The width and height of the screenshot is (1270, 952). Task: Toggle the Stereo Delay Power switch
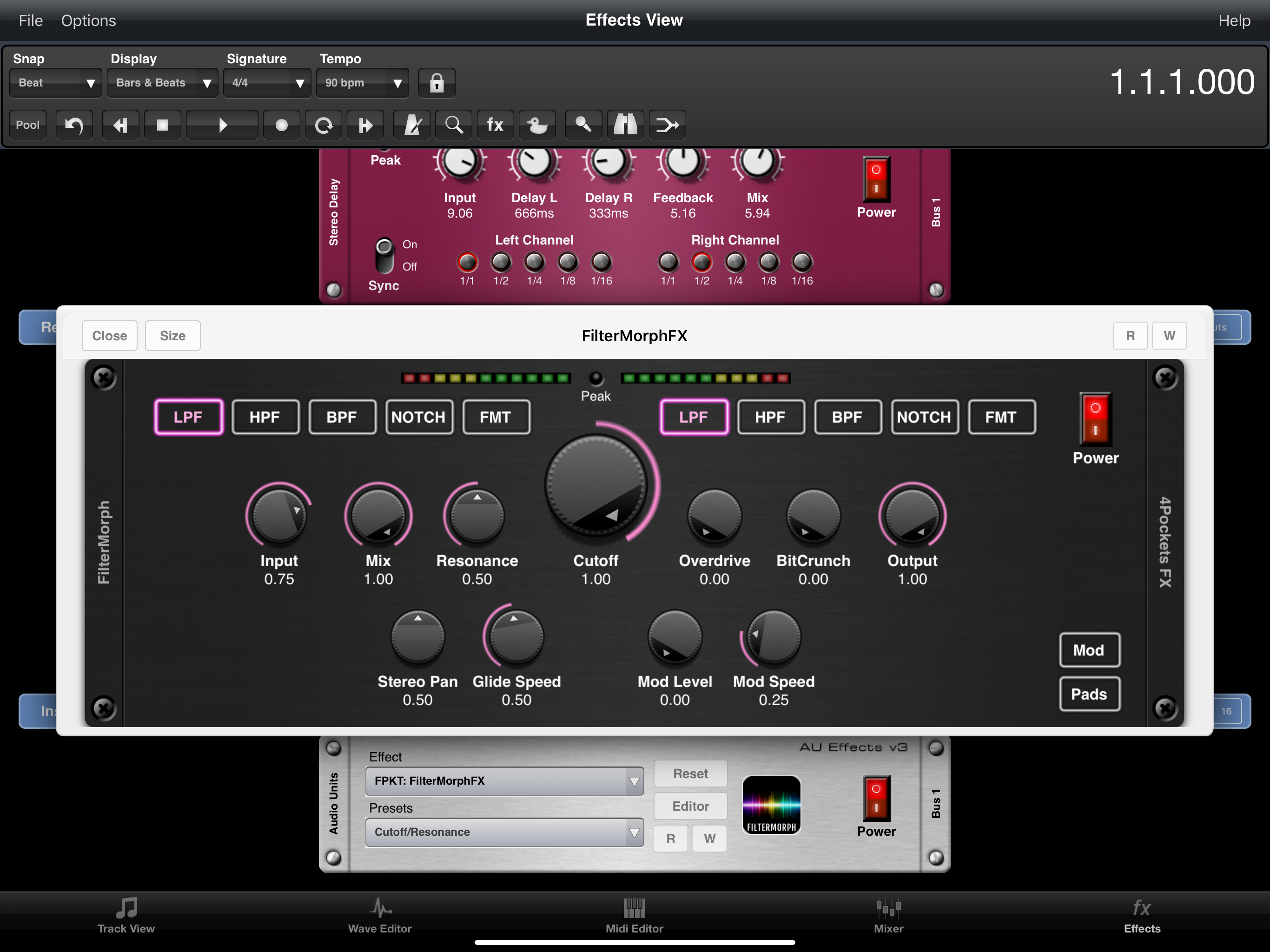[x=876, y=179]
